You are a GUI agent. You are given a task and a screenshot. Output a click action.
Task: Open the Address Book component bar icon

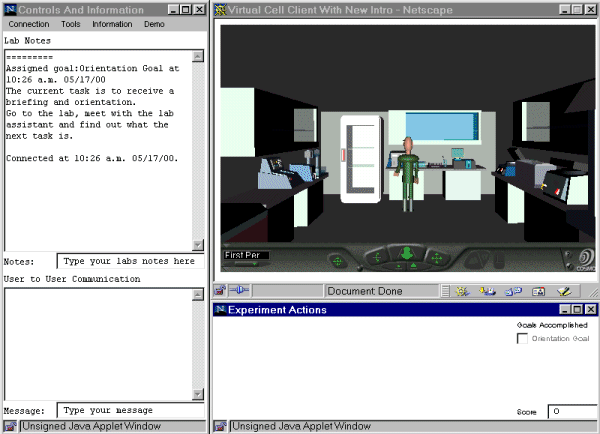point(538,291)
